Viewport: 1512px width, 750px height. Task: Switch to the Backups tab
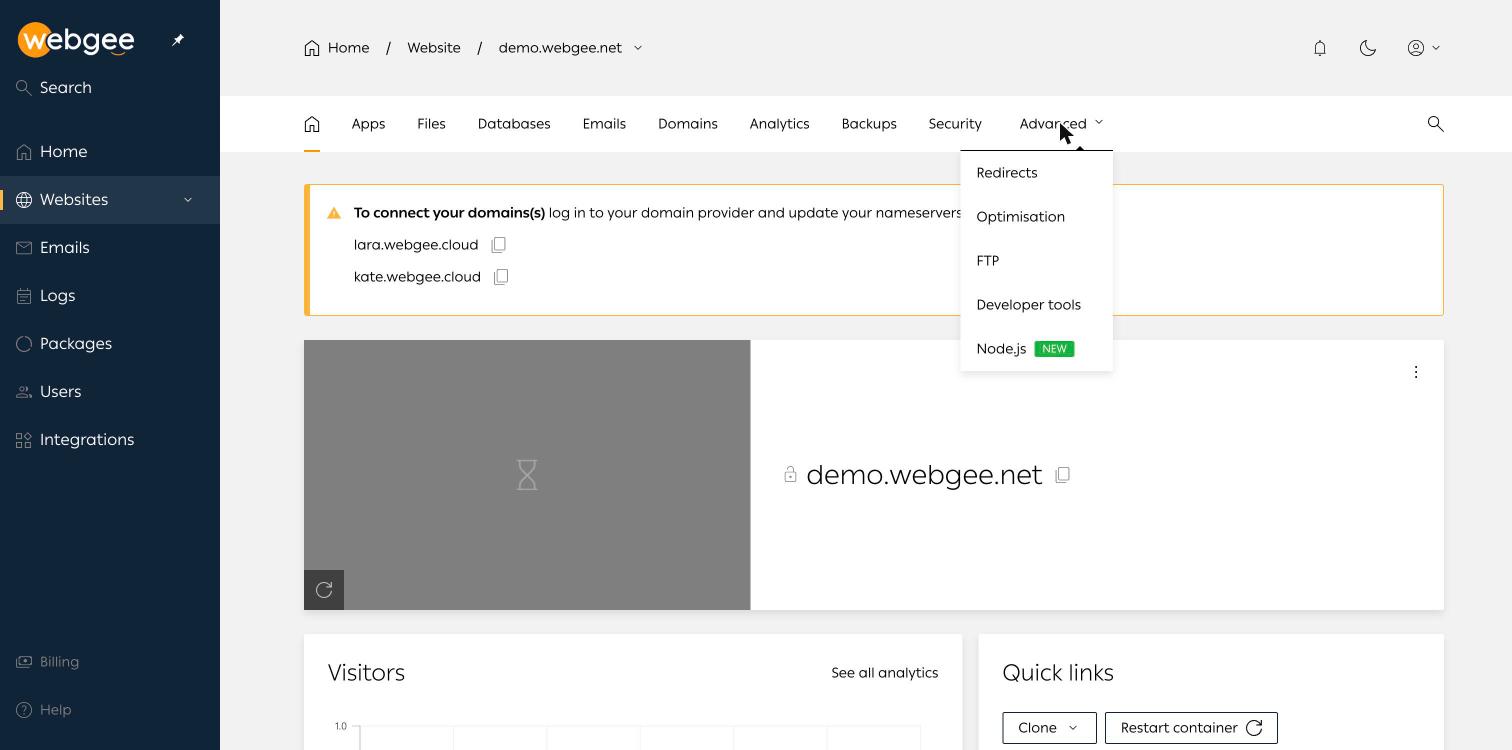click(869, 124)
